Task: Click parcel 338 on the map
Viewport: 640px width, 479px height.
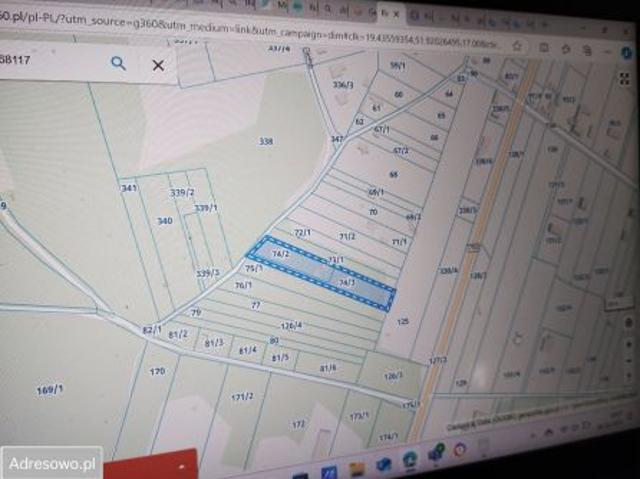Action: point(265,142)
